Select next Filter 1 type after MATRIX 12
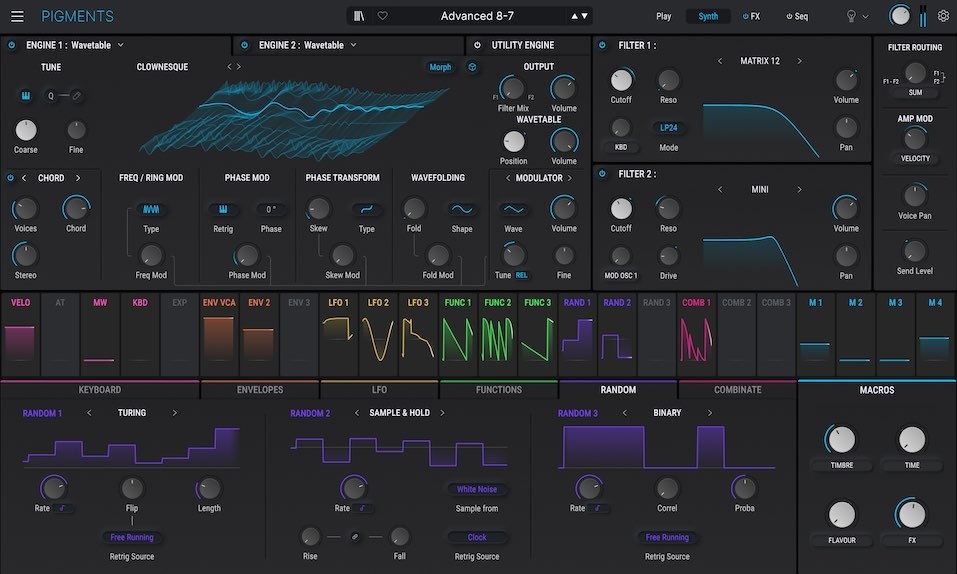 coord(799,61)
